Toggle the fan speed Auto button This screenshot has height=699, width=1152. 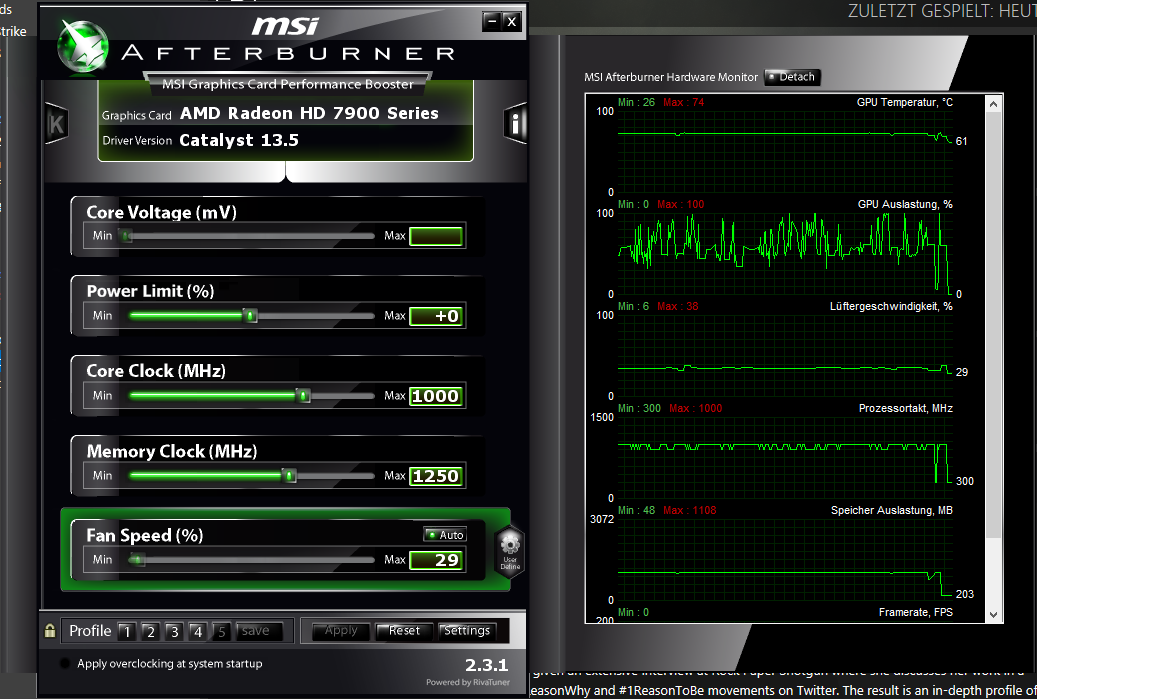pyautogui.click(x=445, y=534)
